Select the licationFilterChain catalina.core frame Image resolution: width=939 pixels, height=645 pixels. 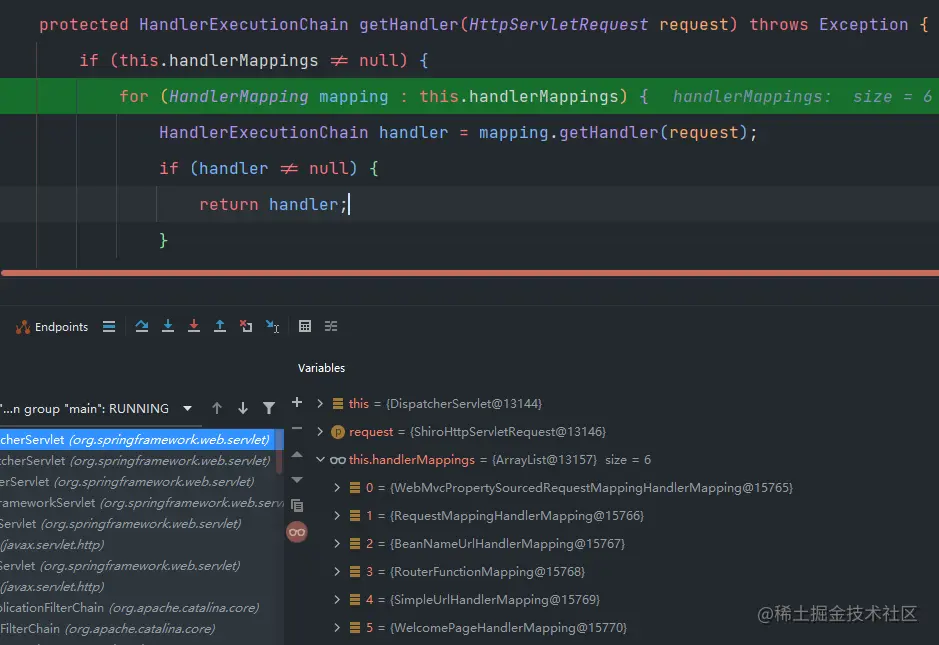[x=141, y=608]
